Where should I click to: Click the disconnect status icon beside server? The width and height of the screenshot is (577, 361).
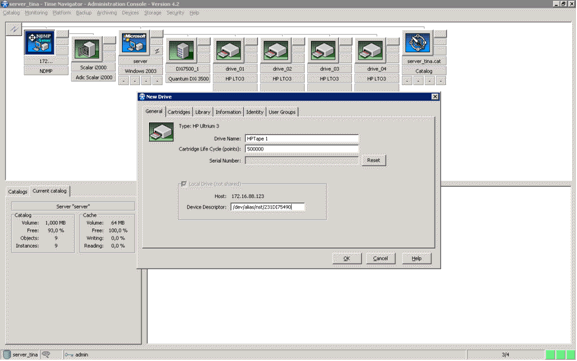tap(157, 51)
